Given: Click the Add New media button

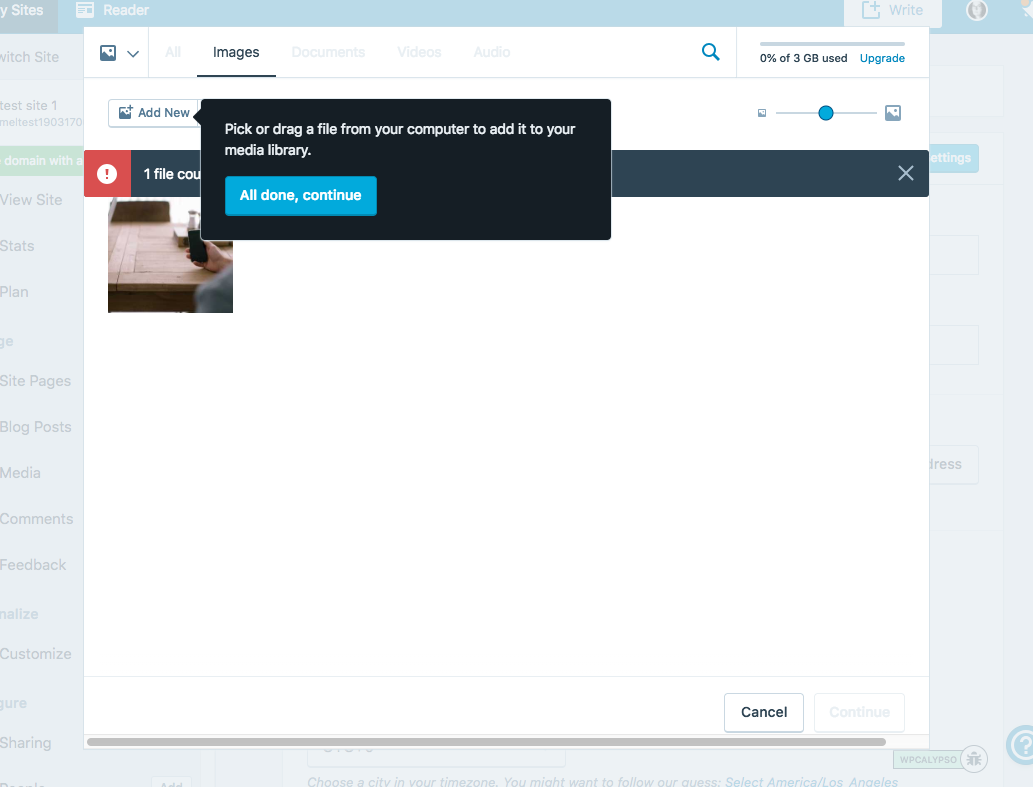Looking at the screenshot, I should click(154, 113).
